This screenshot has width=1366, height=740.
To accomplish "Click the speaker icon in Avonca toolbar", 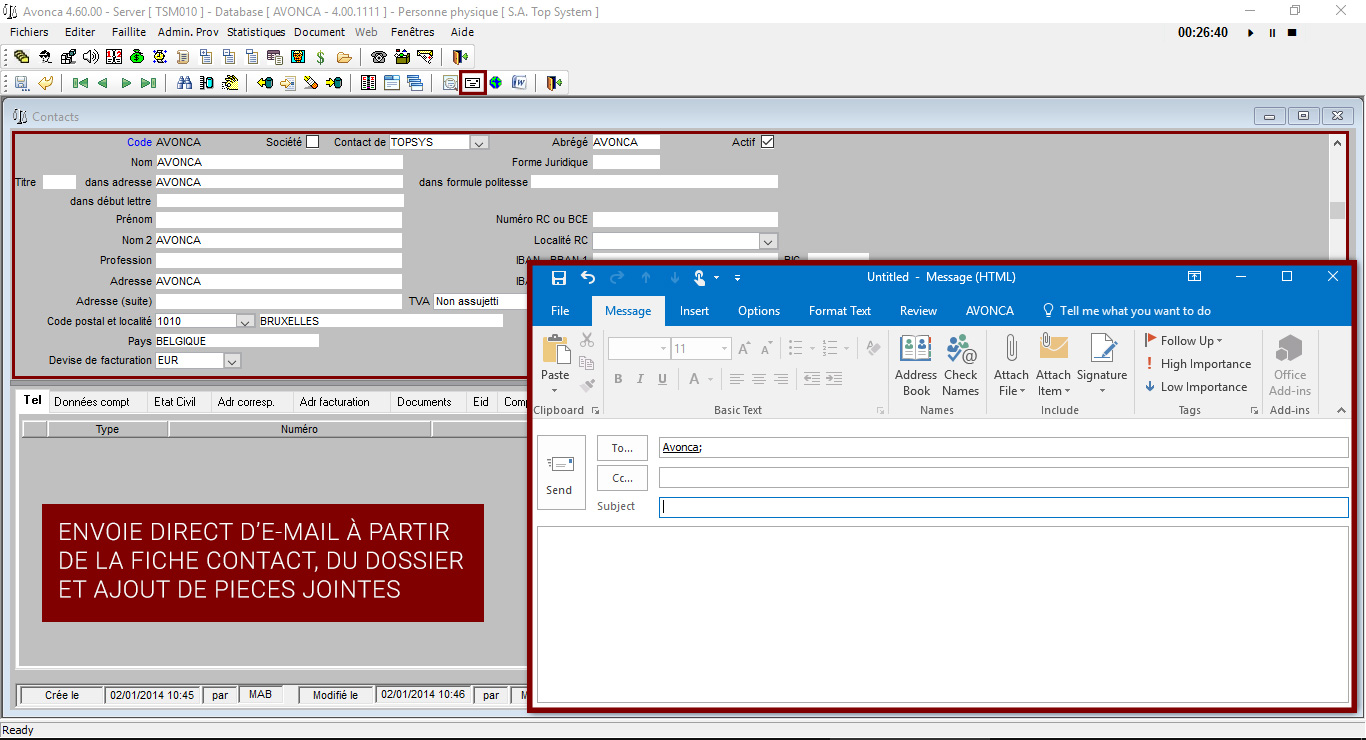I will [91, 56].
